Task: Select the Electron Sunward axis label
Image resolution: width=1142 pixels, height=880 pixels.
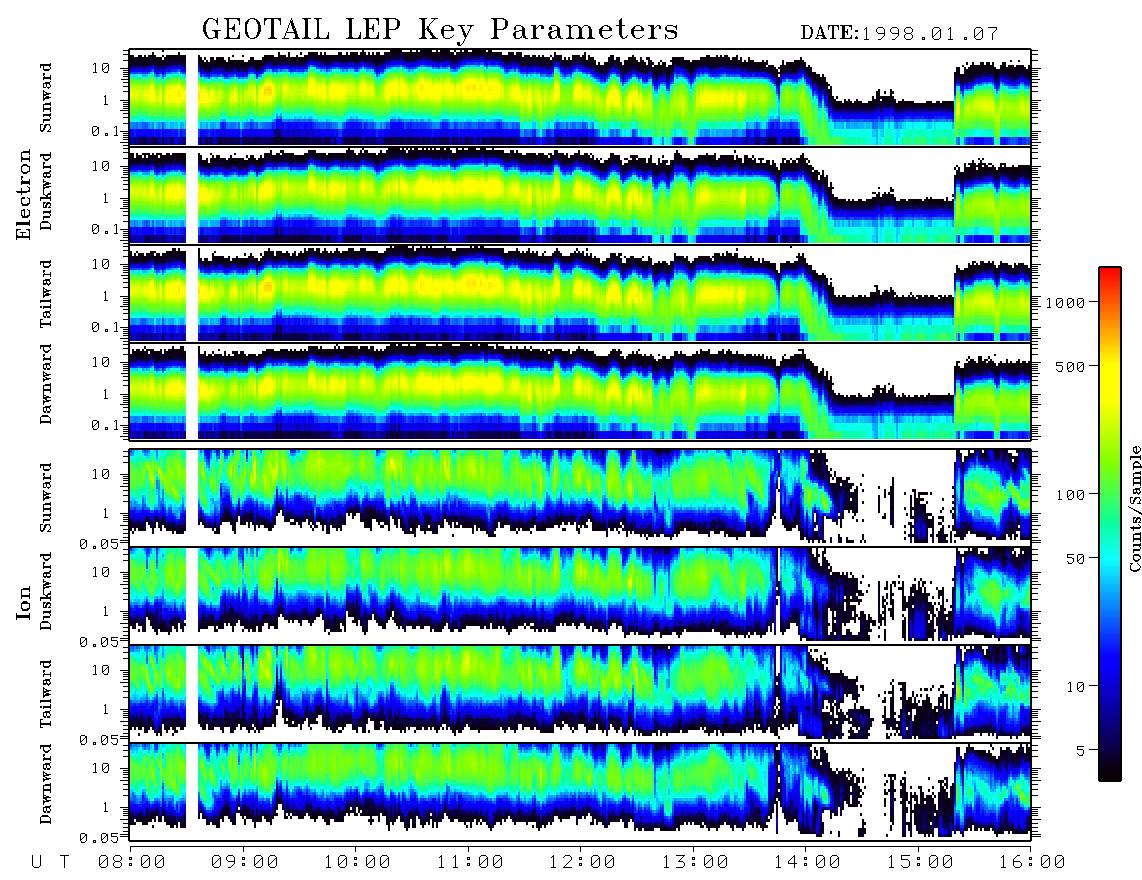Action: pos(46,98)
